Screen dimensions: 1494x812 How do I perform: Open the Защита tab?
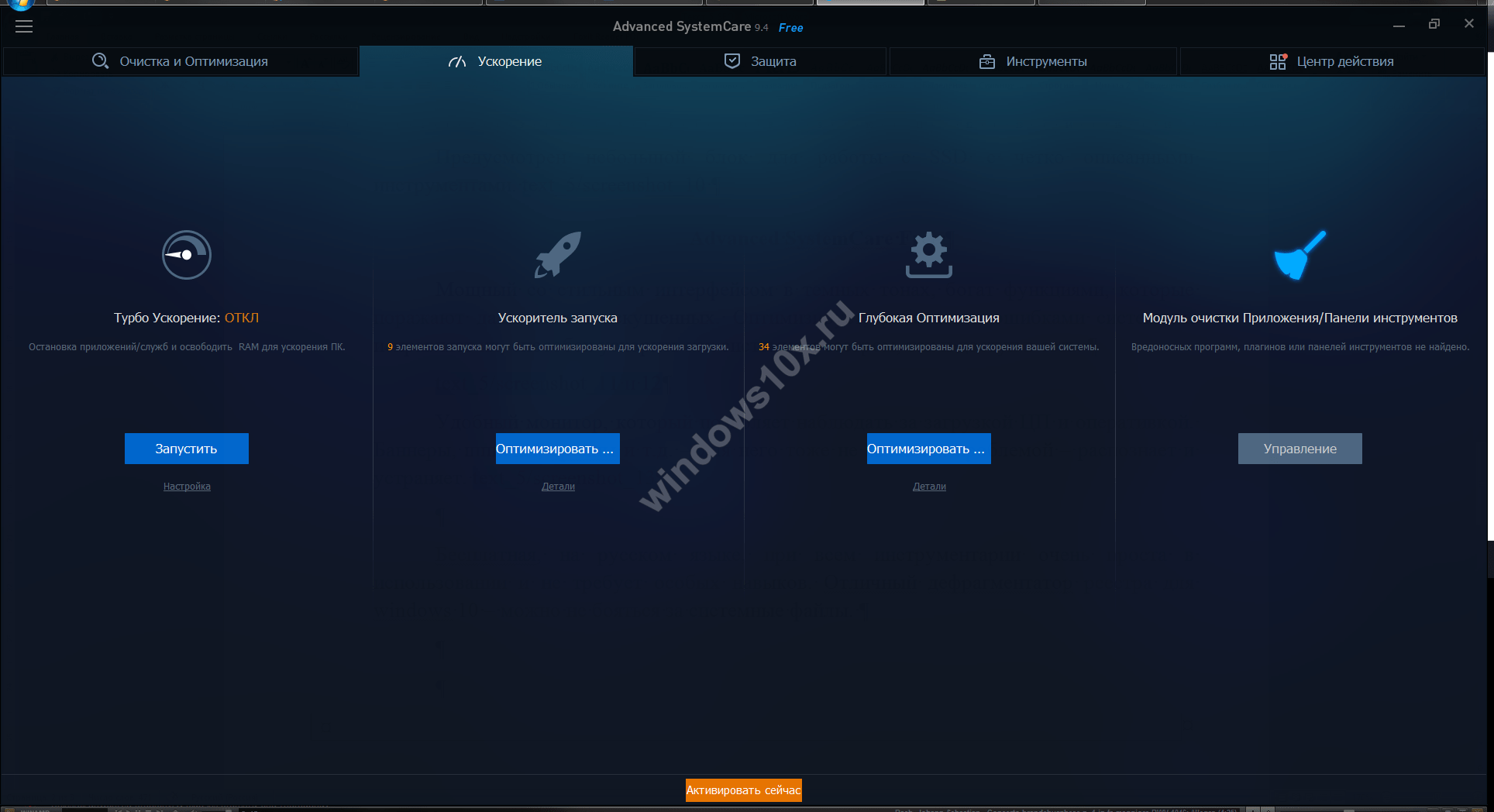click(x=760, y=61)
